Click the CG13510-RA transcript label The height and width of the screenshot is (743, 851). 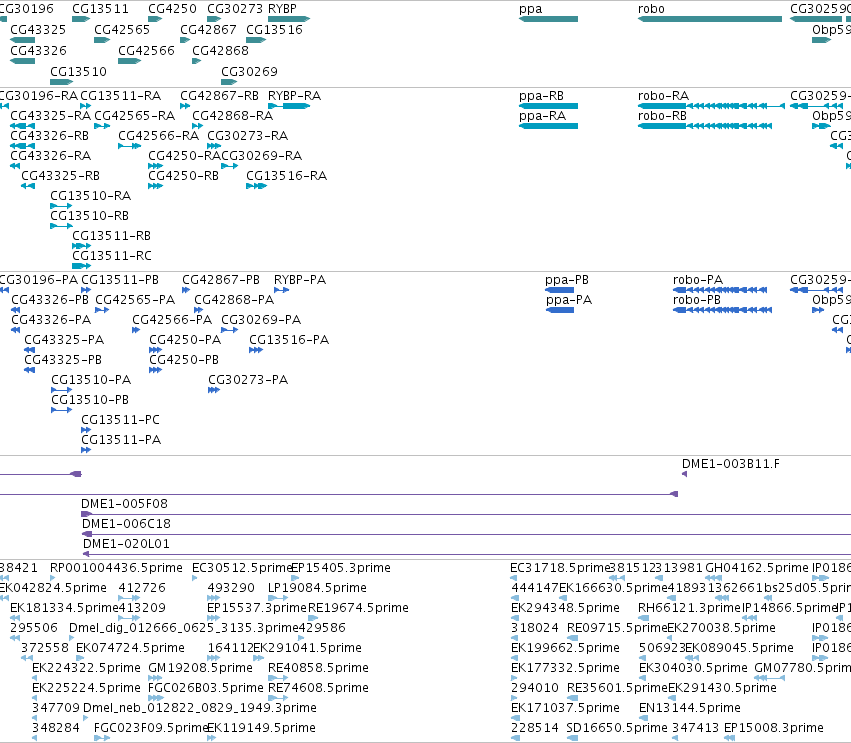[x=91, y=195]
